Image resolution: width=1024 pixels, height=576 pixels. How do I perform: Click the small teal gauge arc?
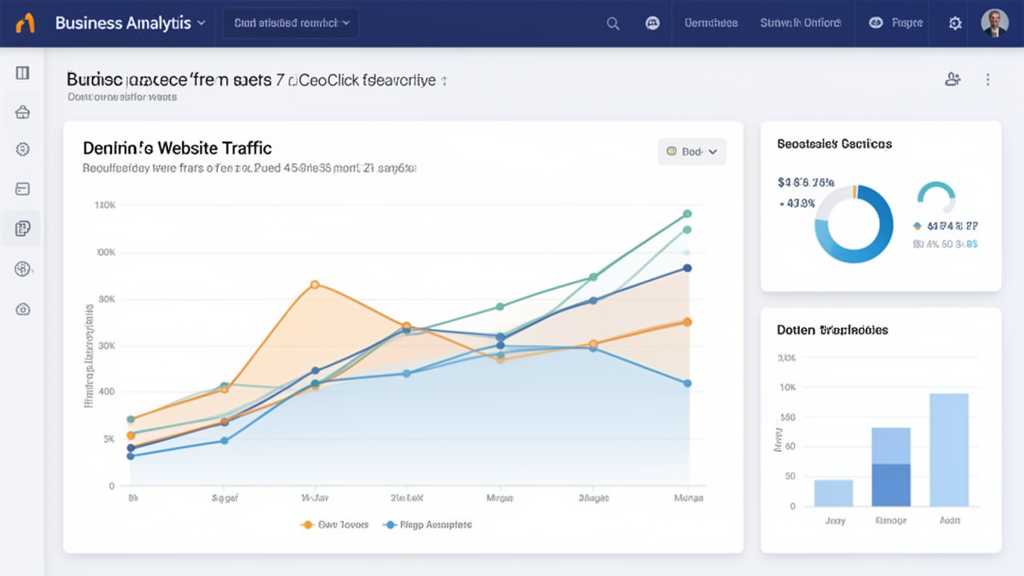936,195
